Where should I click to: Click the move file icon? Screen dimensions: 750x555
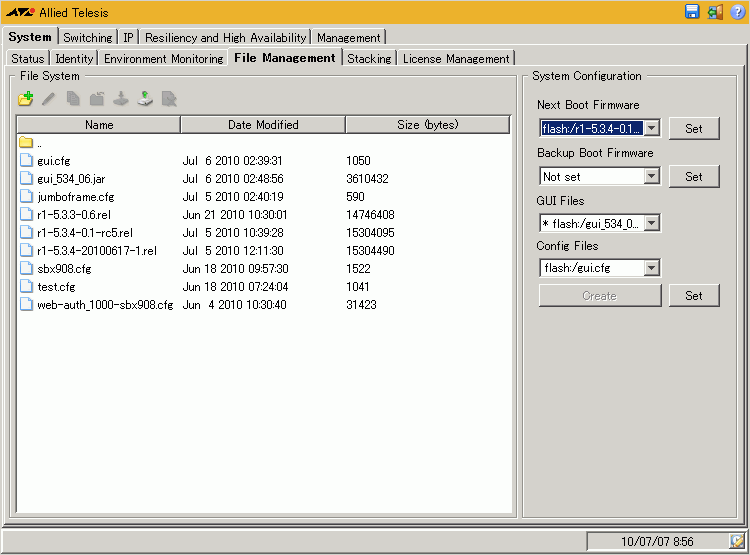[97, 99]
